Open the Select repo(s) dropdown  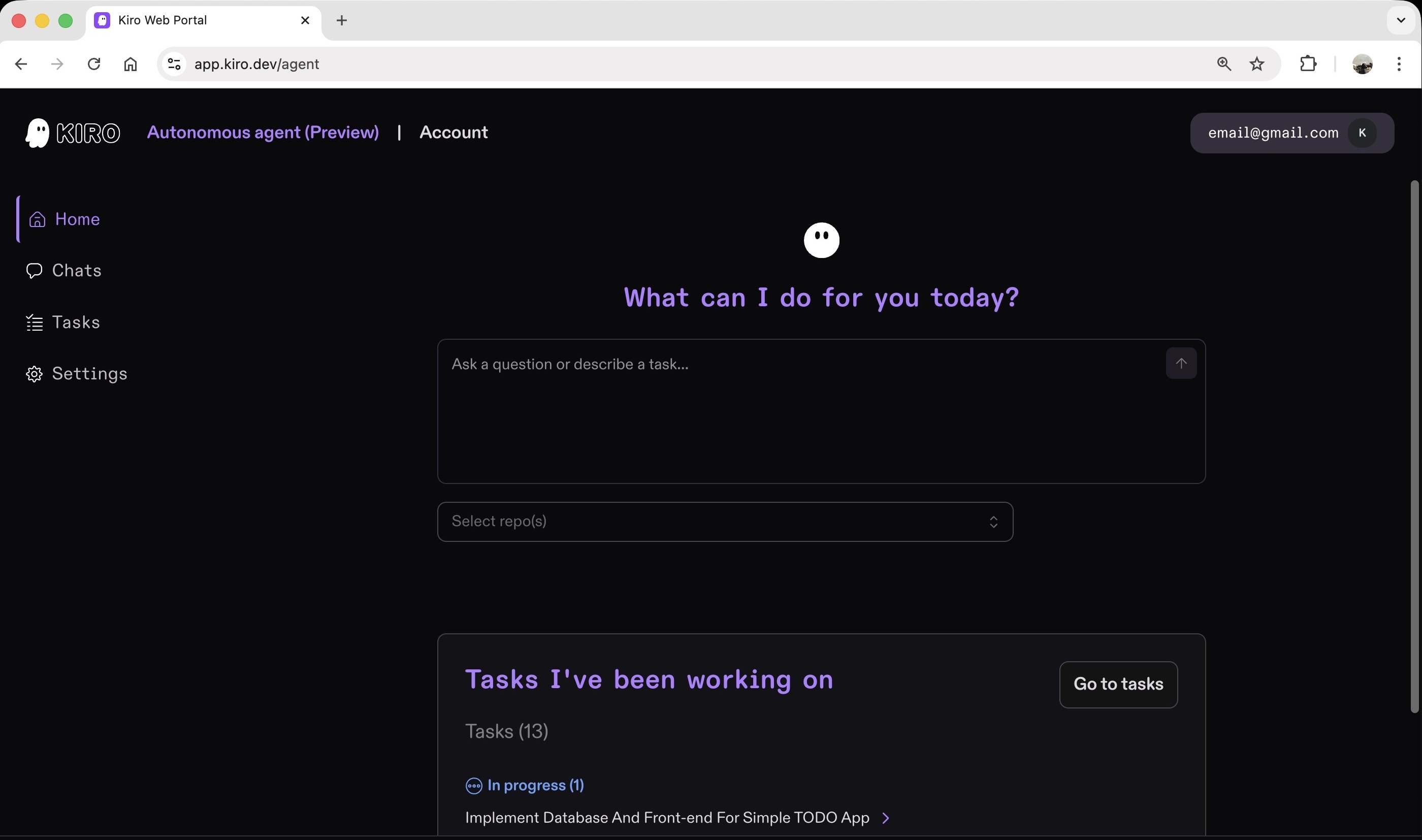(x=725, y=521)
